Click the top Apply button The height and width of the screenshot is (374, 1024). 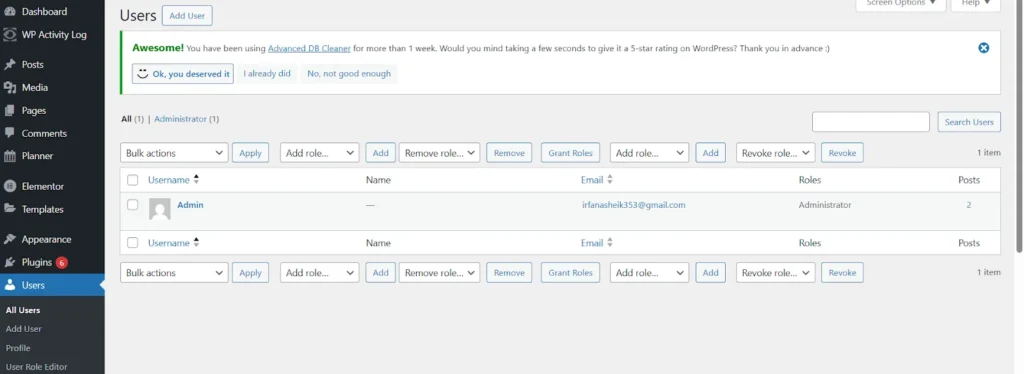(x=250, y=153)
